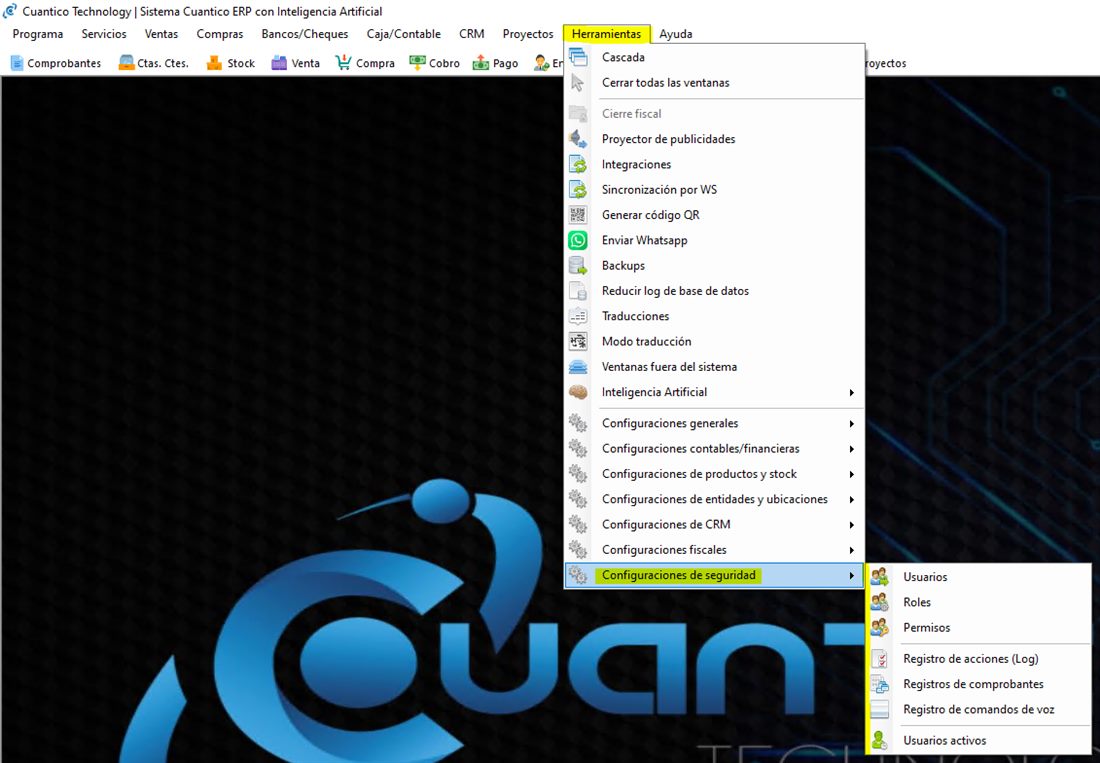Click the Comprobantes toolbar icon

17,63
